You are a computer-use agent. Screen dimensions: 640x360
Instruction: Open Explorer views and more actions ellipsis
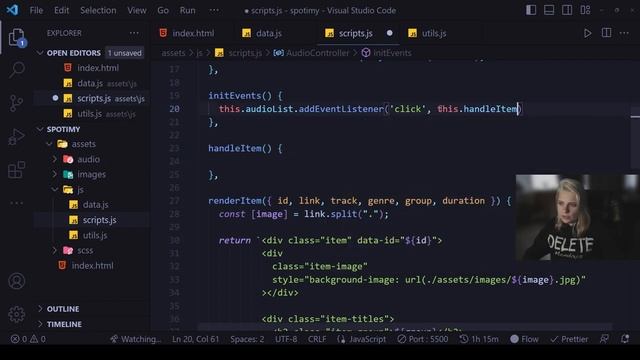(x=134, y=33)
